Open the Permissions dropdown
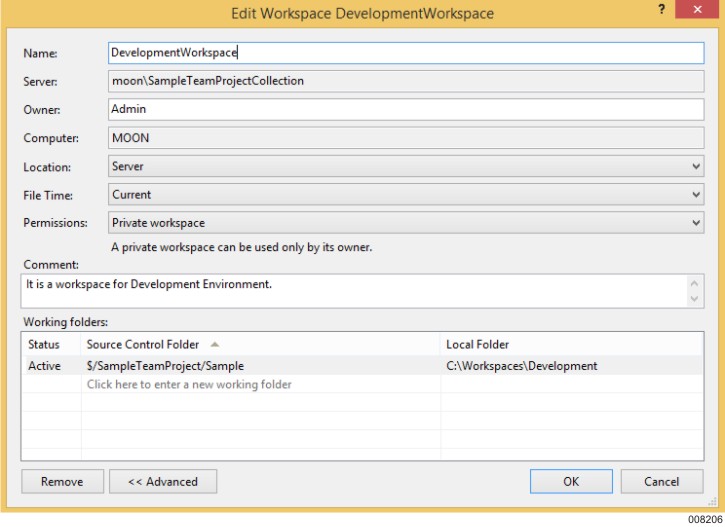Viewport: 725px width, 527px height. pos(405,223)
